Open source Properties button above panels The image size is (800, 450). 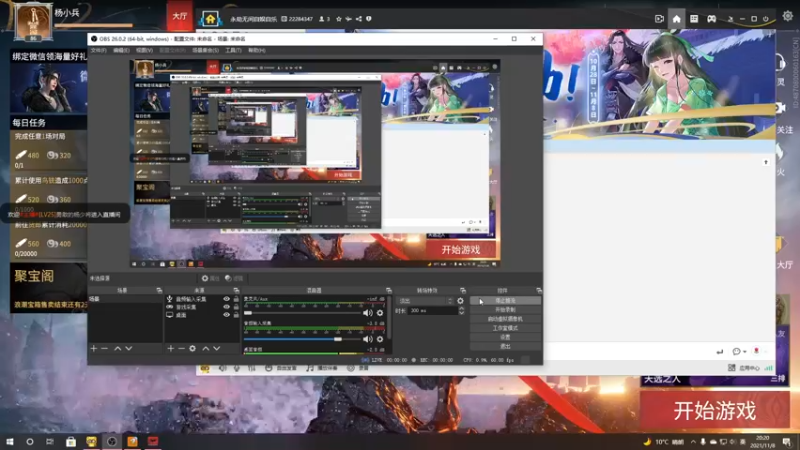210,279
